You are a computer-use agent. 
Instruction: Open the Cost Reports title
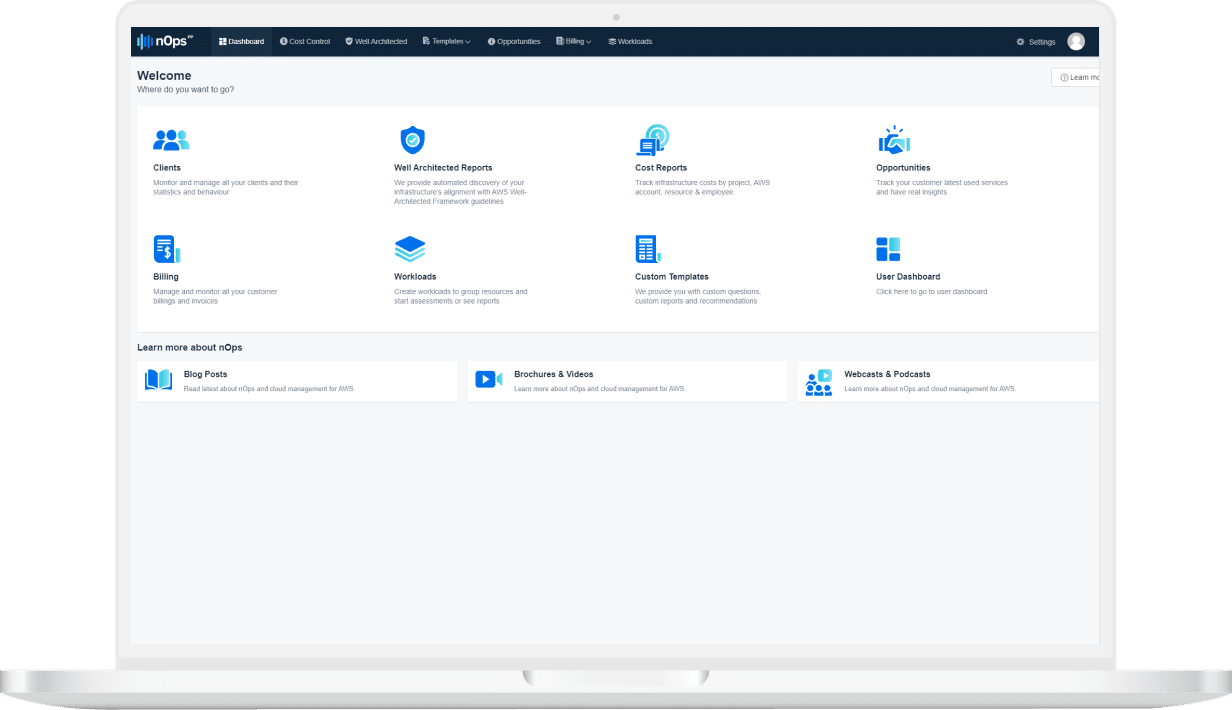coord(661,168)
